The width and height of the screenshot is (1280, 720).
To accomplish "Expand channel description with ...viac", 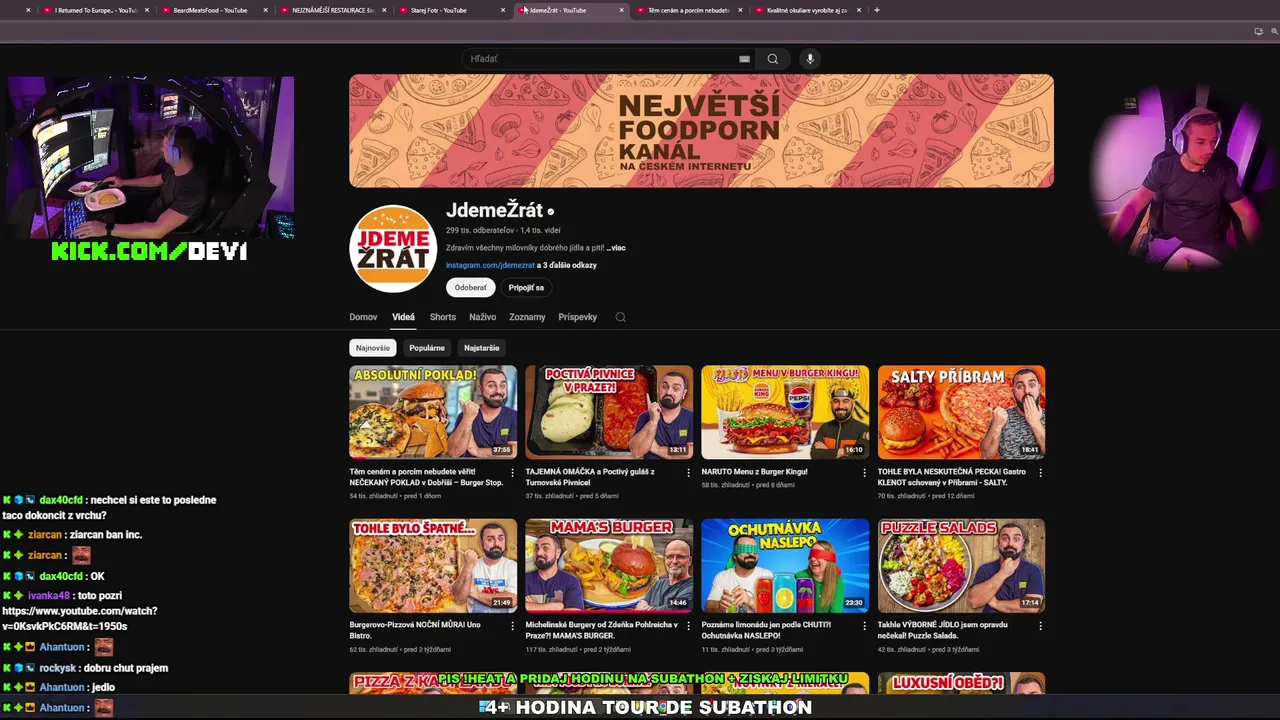I will pyautogui.click(x=616, y=248).
